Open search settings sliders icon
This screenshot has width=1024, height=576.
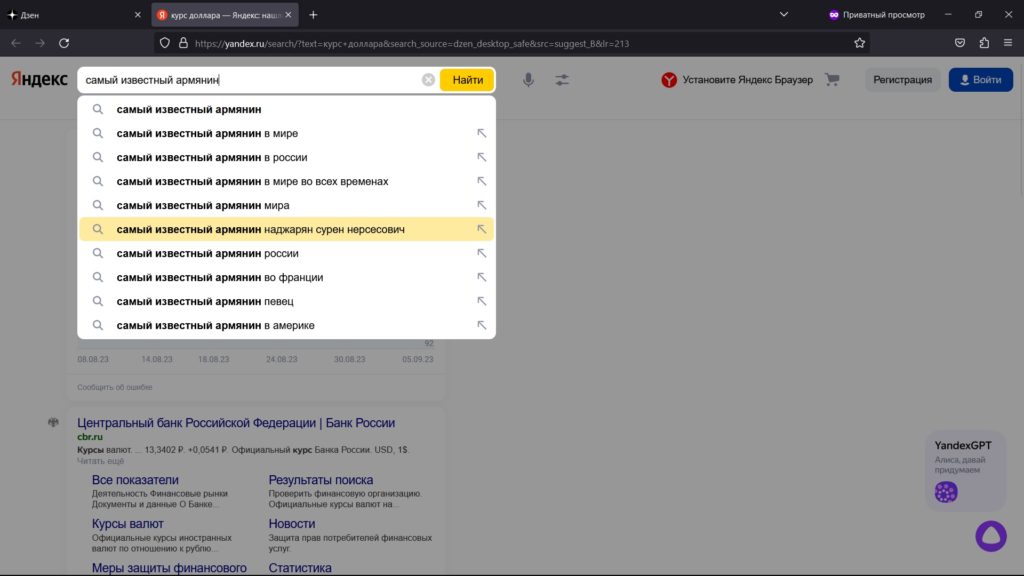tap(562, 80)
